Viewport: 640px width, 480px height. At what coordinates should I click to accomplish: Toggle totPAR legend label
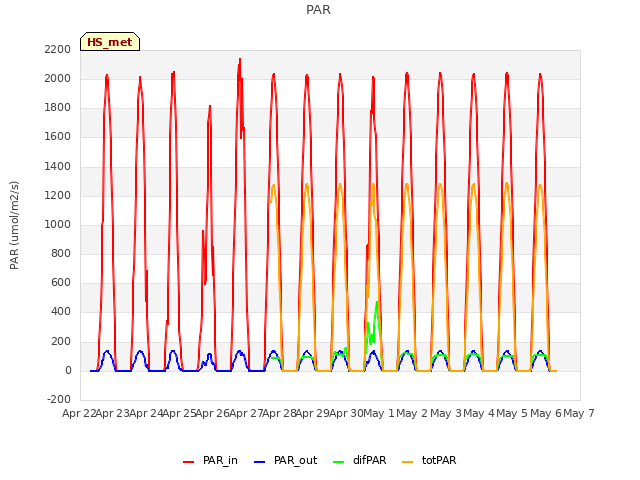(x=439, y=460)
